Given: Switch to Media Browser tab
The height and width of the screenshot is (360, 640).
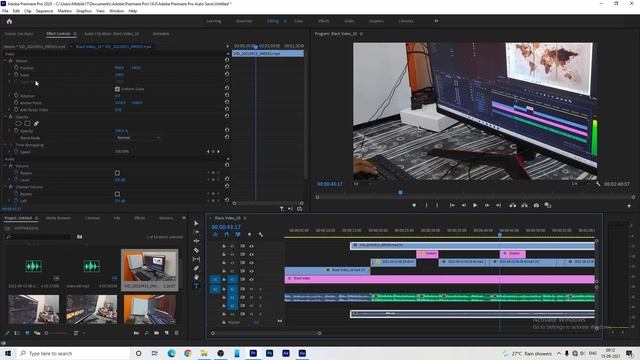Looking at the screenshot, I should (58, 218).
